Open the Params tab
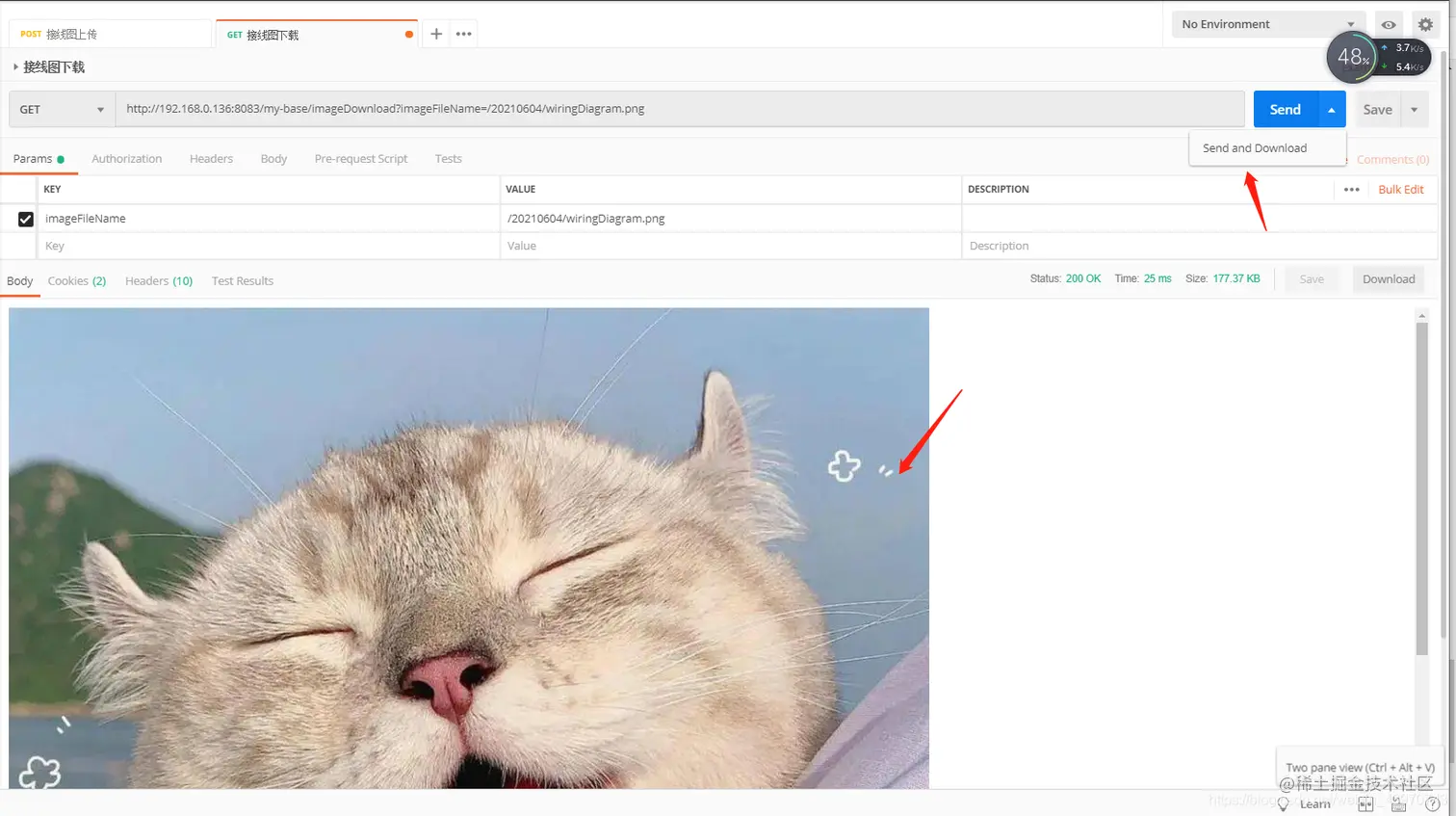 pos(39,159)
